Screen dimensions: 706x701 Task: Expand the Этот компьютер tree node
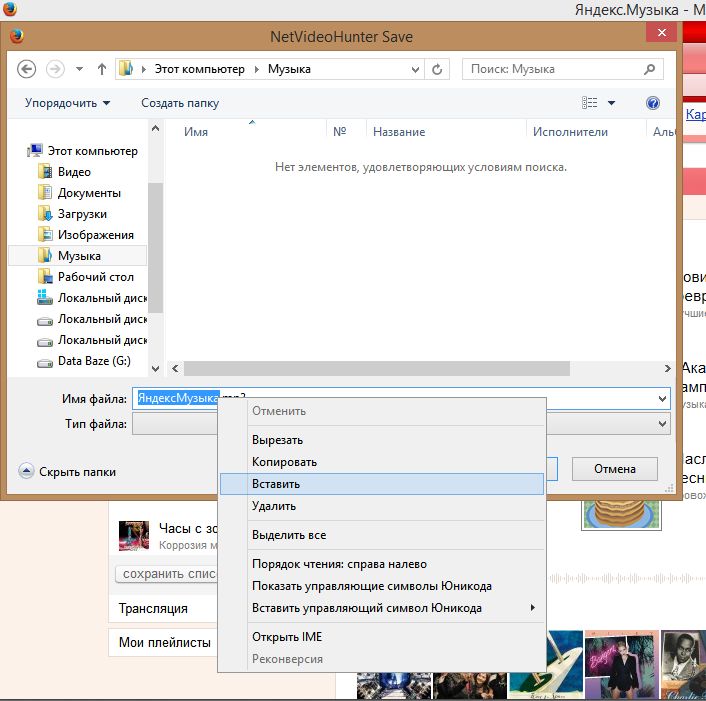coord(22,151)
